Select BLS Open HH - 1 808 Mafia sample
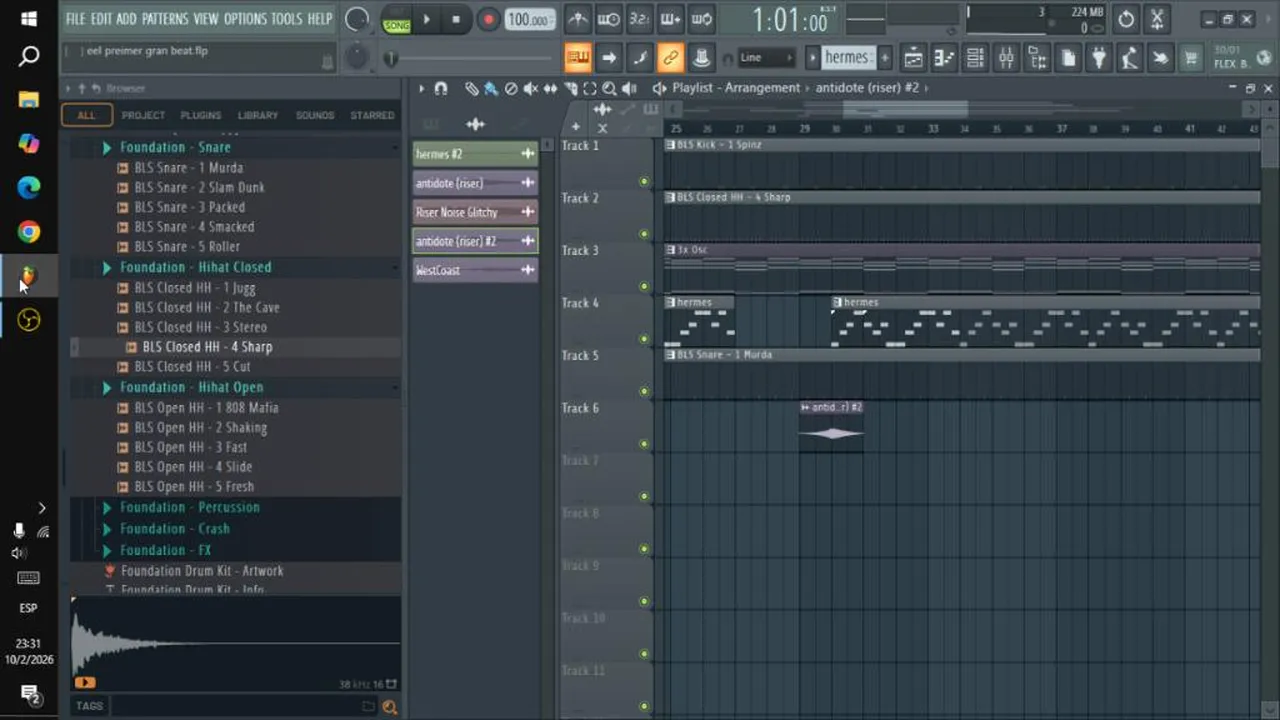 pyautogui.click(x=206, y=408)
